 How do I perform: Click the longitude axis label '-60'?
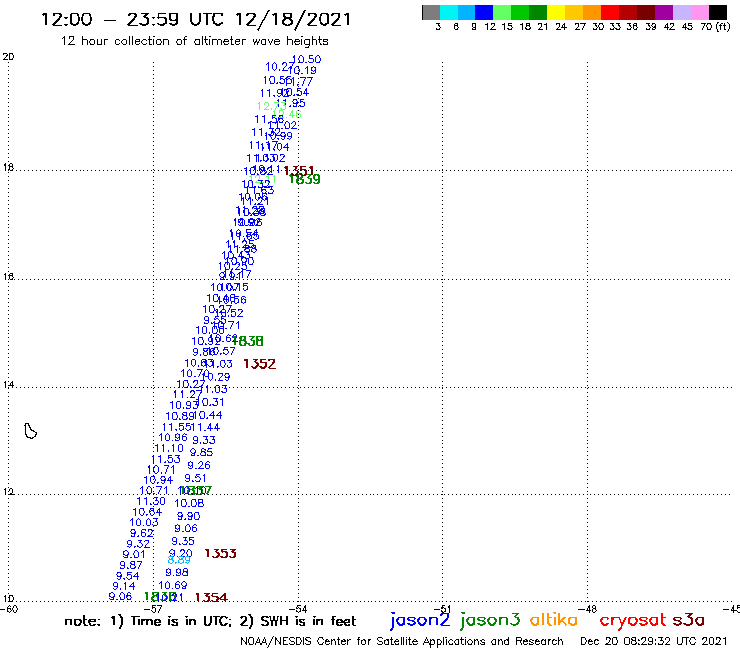click(9, 609)
